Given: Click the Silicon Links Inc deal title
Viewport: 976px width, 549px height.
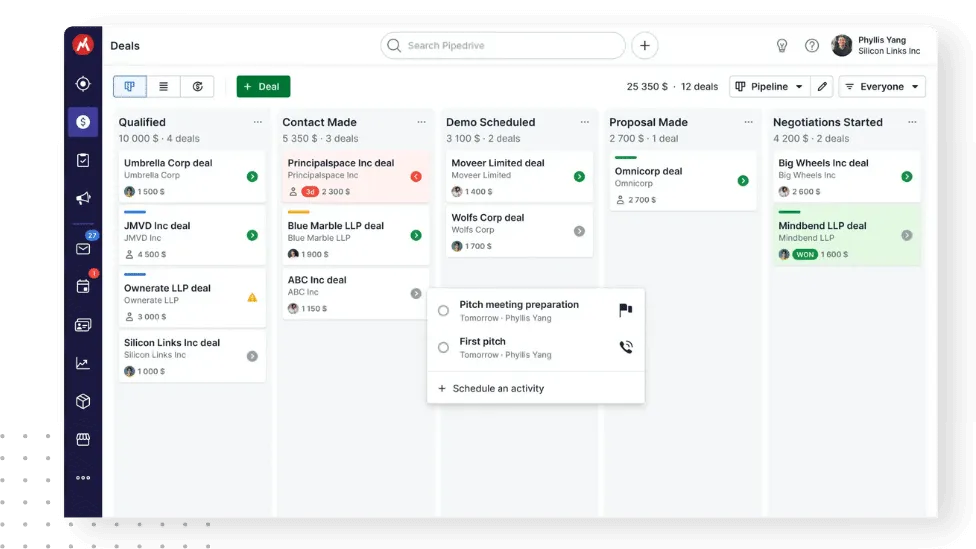Looking at the screenshot, I should coord(172,343).
